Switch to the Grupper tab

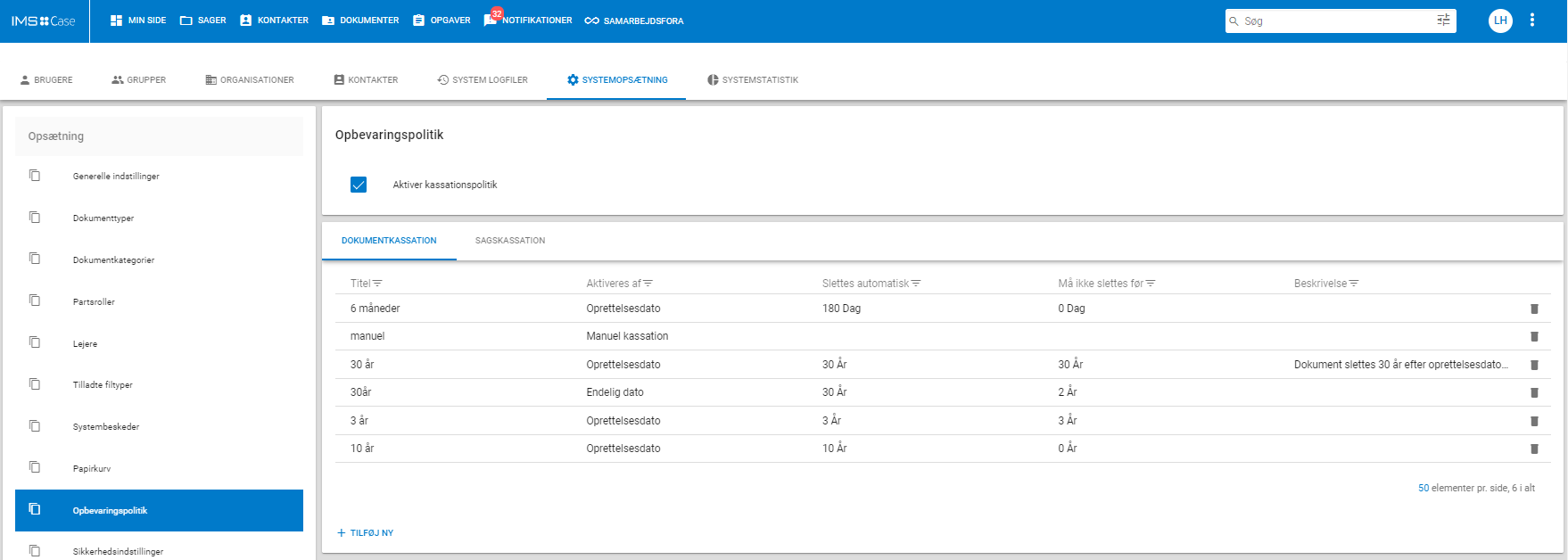point(139,80)
